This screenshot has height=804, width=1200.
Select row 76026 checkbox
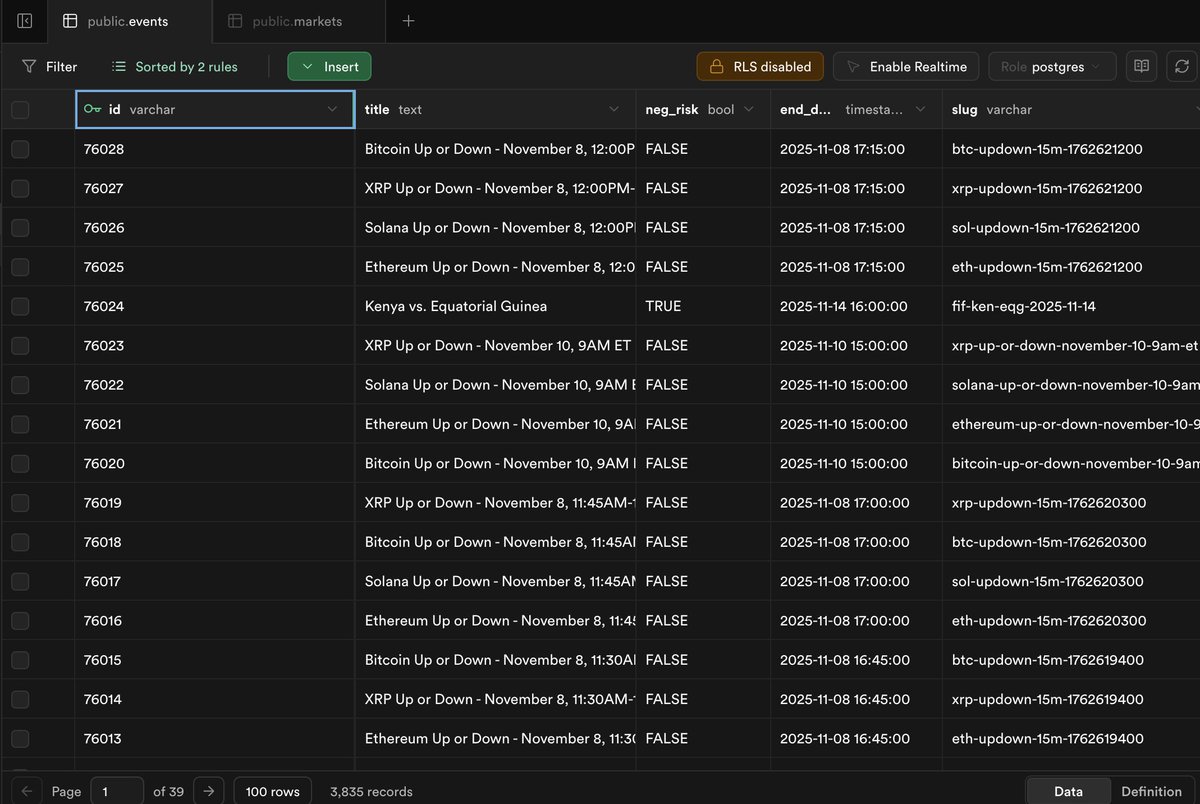click(x=20, y=227)
